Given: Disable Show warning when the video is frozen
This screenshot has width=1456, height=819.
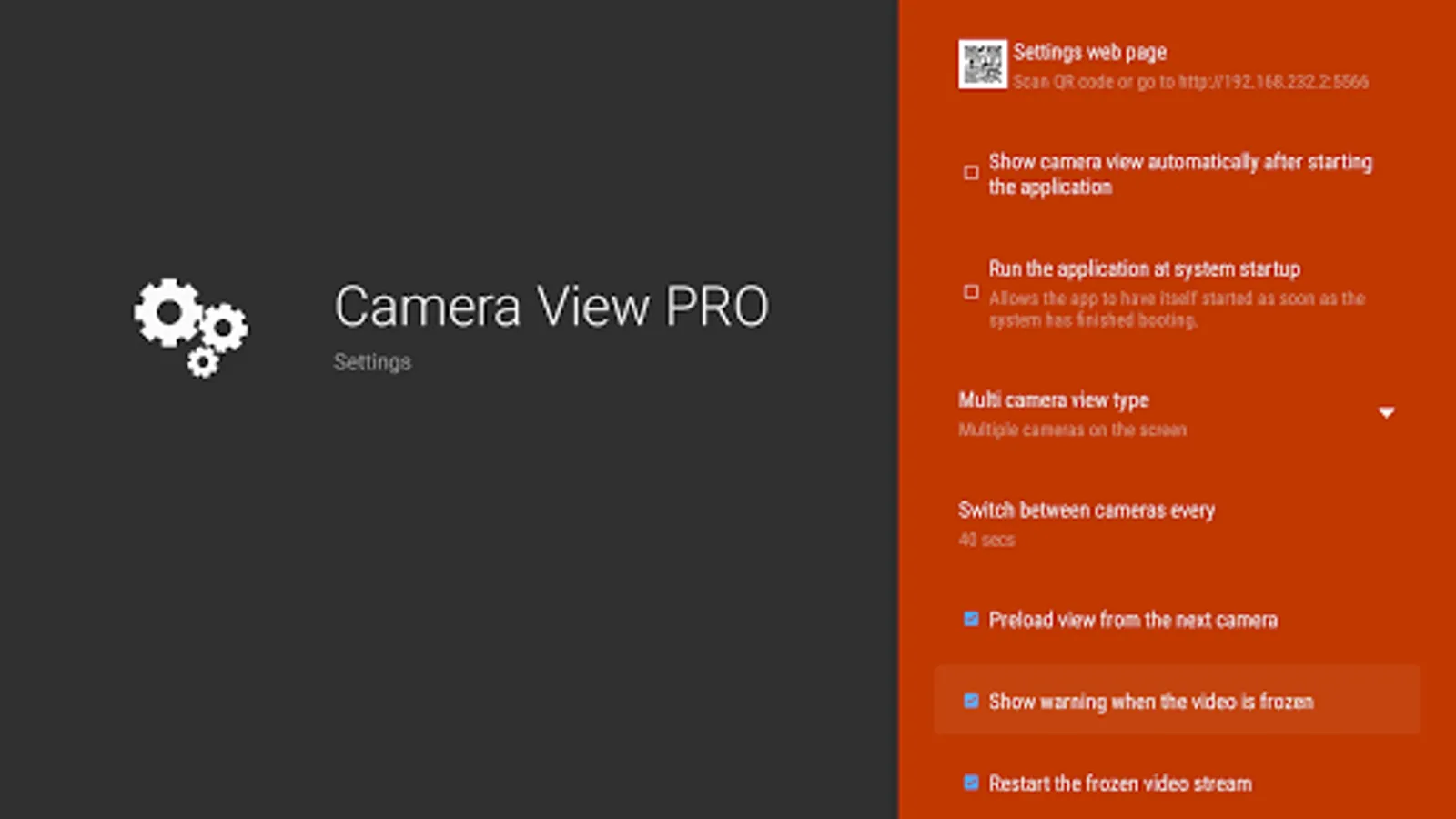Looking at the screenshot, I should coord(971,701).
